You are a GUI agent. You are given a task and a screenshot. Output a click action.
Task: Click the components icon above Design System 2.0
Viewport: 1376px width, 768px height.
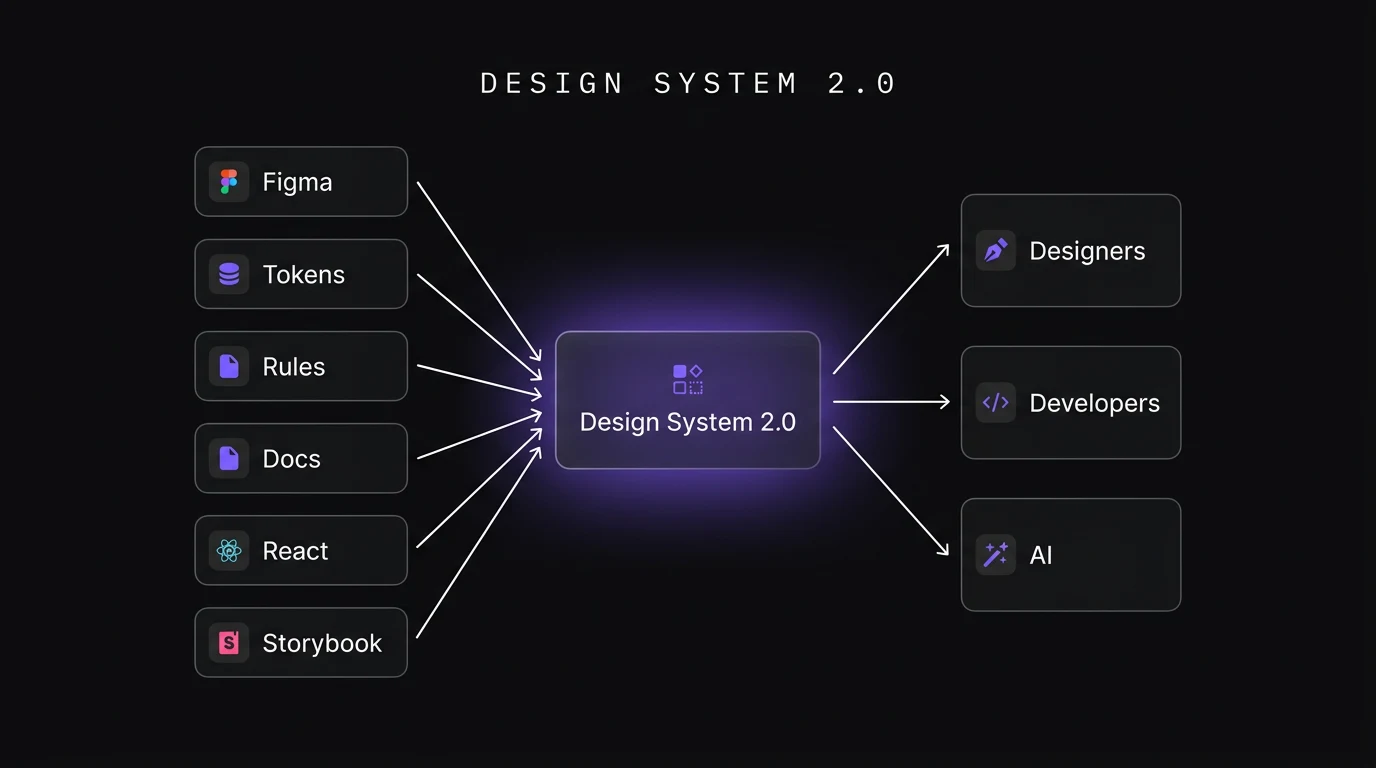click(x=688, y=380)
